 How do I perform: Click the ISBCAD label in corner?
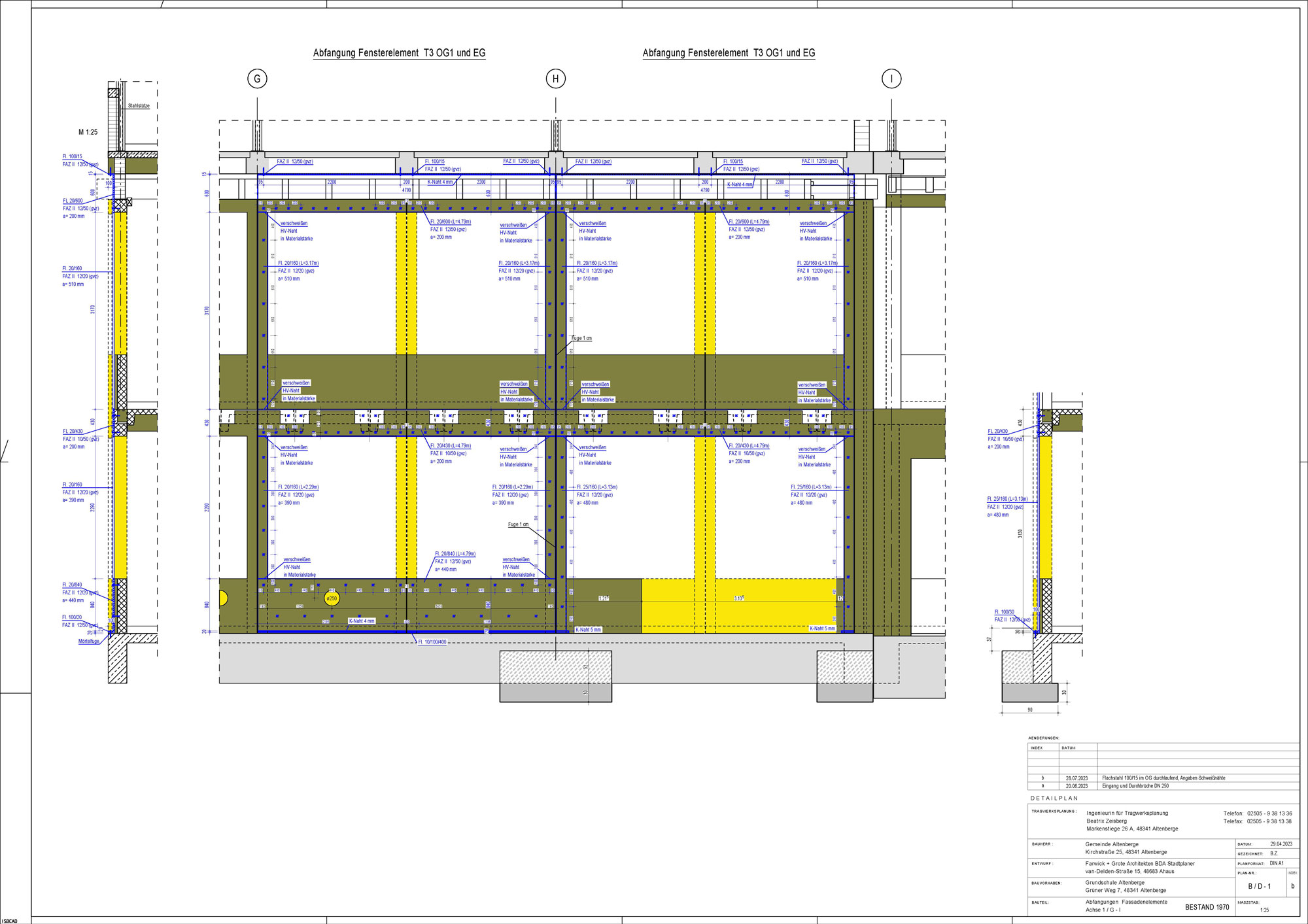tap(10, 921)
